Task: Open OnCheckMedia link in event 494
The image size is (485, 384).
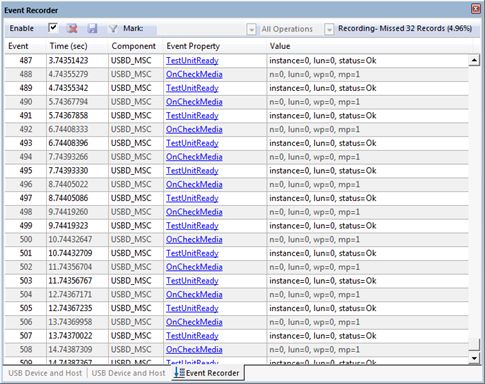Action: coord(194,157)
